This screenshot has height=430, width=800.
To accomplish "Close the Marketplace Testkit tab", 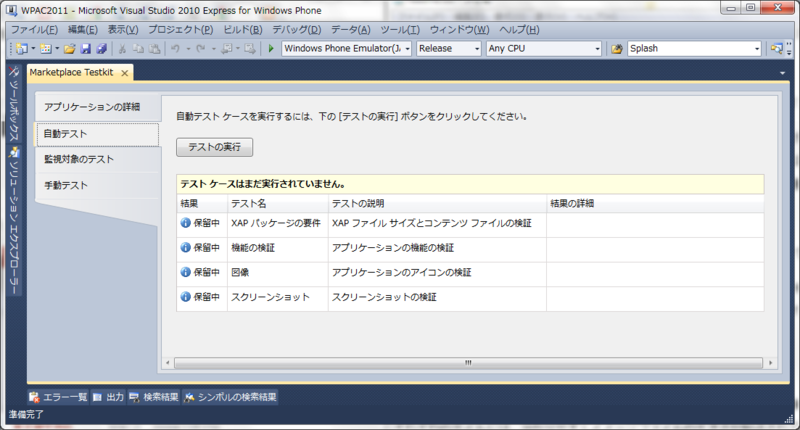I will pos(124,73).
